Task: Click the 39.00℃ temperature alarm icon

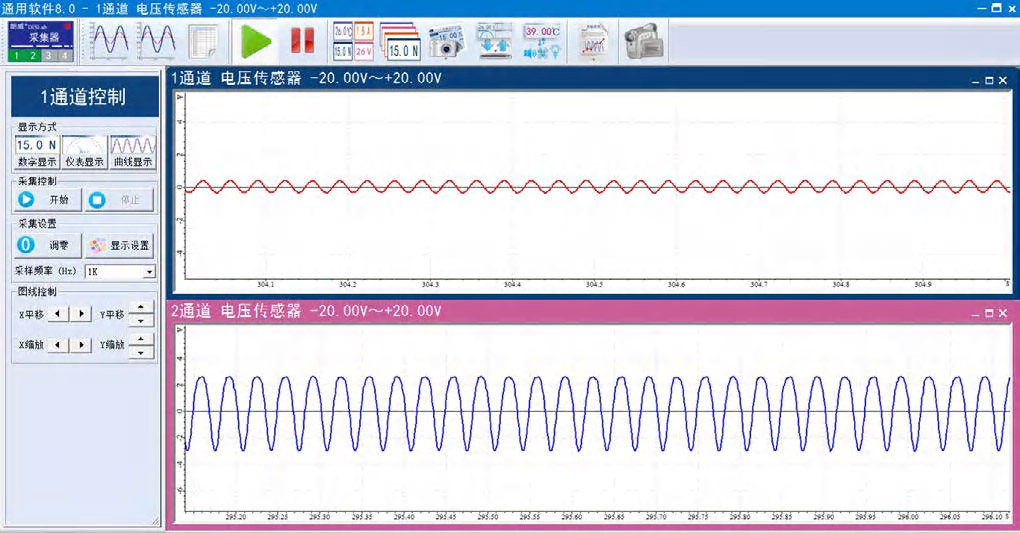Action: point(542,41)
